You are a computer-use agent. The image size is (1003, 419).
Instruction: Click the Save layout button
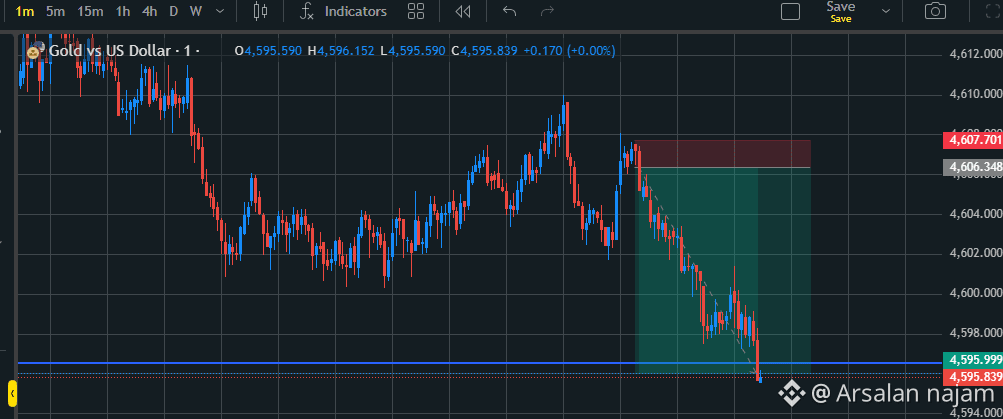point(841,11)
